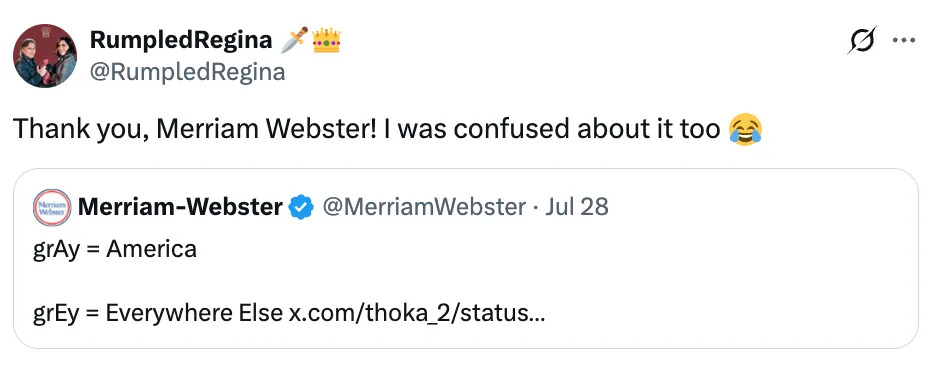This screenshot has width=934, height=368.
Task: Click the dagger emoji beside RumpledRegina
Action: point(294,40)
